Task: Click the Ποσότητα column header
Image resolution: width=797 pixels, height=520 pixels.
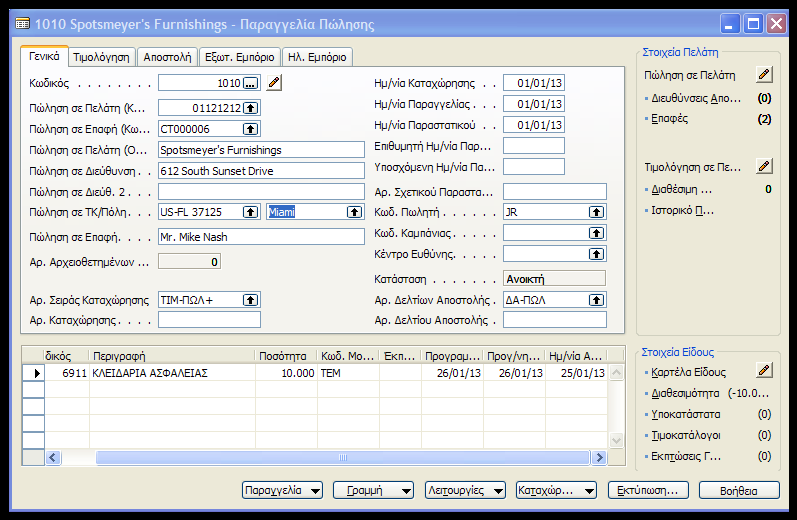Action: pos(286,356)
